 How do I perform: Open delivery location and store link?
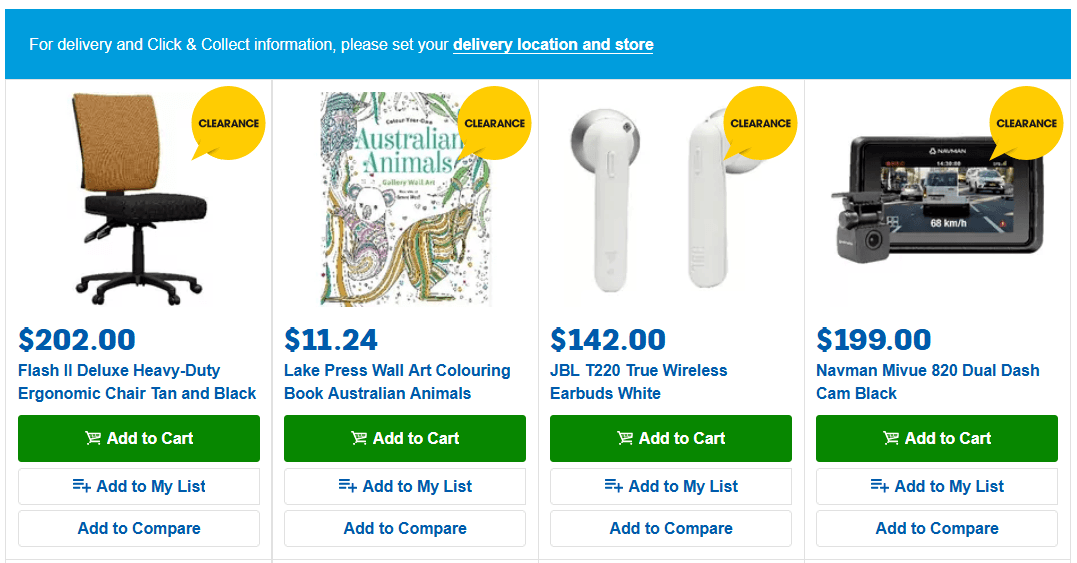[553, 45]
